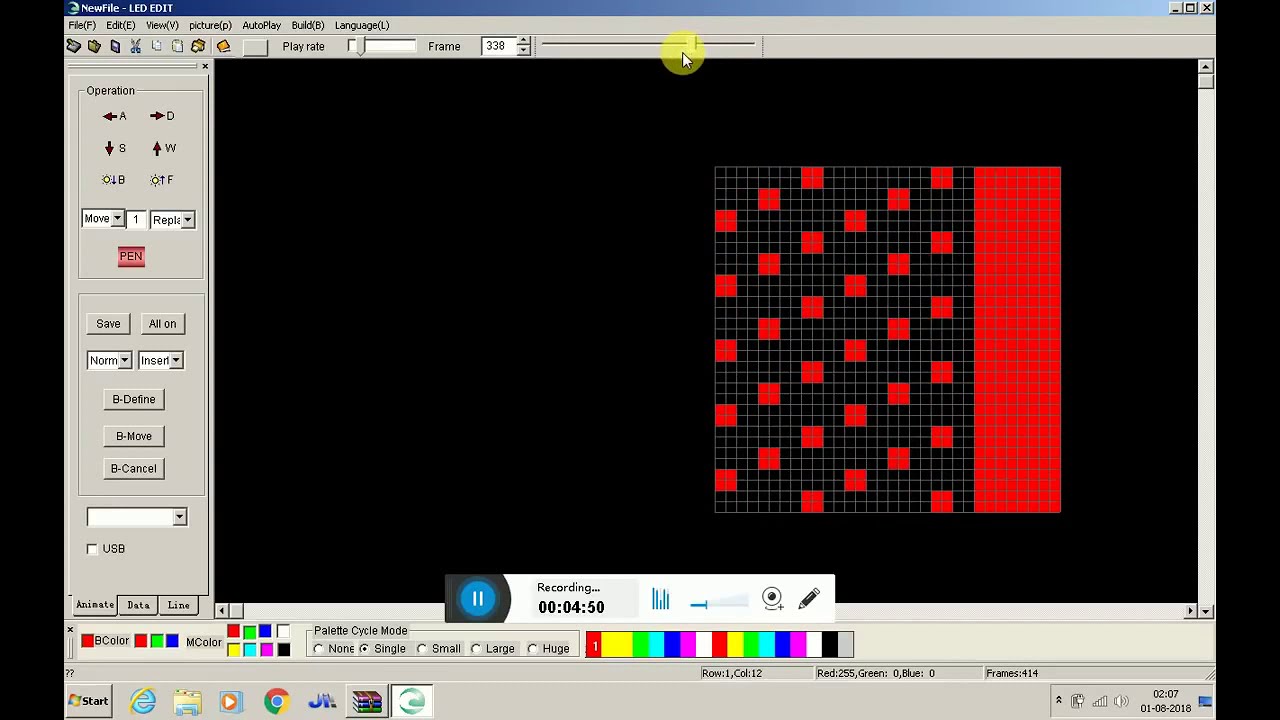Click the Frame number input field
The width and height of the screenshot is (1280, 720).
(498, 46)
